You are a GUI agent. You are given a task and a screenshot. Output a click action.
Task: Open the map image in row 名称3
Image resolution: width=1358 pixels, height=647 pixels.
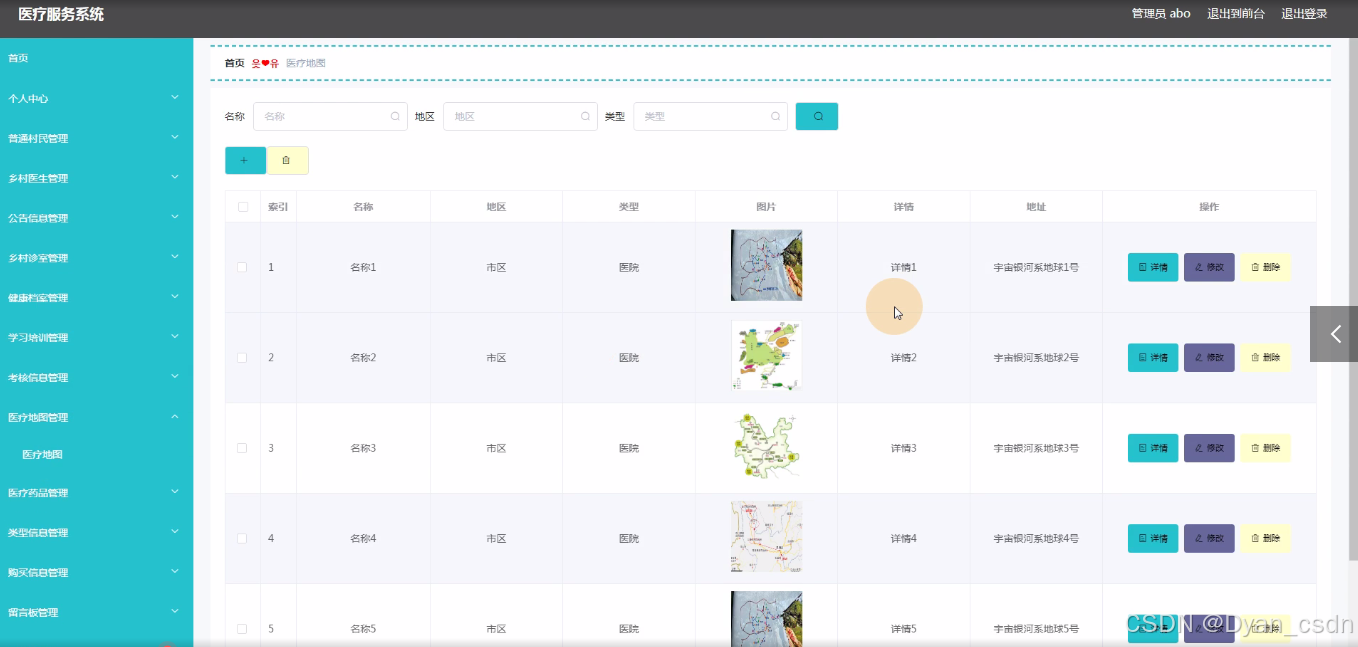coord(766,447)
